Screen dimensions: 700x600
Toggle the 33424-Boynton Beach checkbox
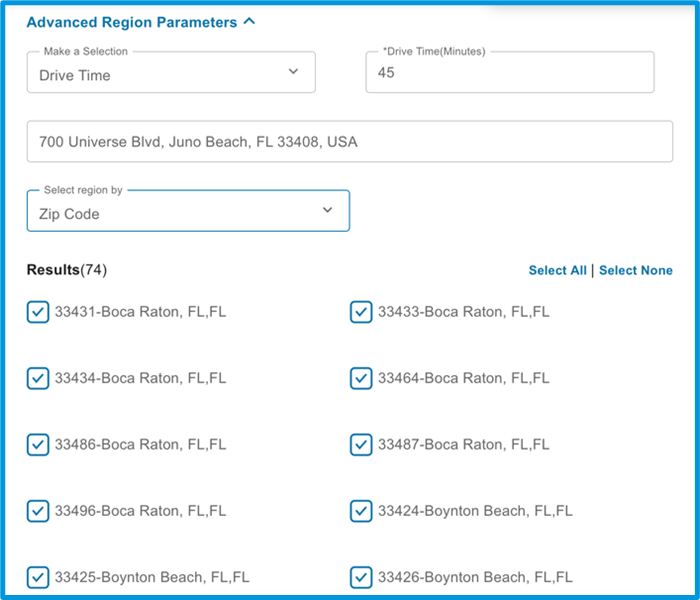point(361,511)
